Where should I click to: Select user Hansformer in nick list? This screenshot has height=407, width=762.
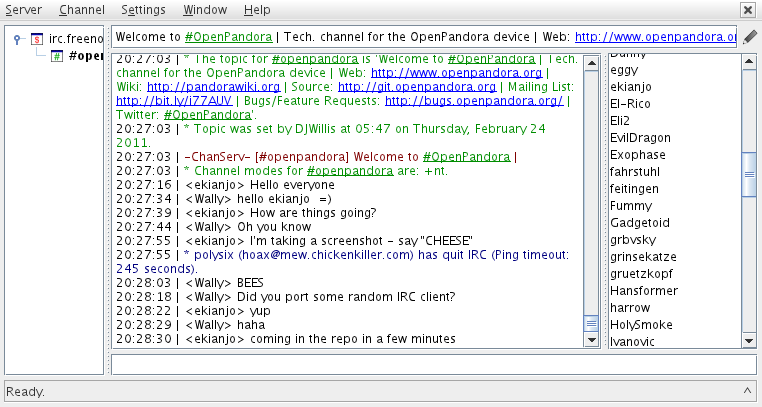[644, 291]
